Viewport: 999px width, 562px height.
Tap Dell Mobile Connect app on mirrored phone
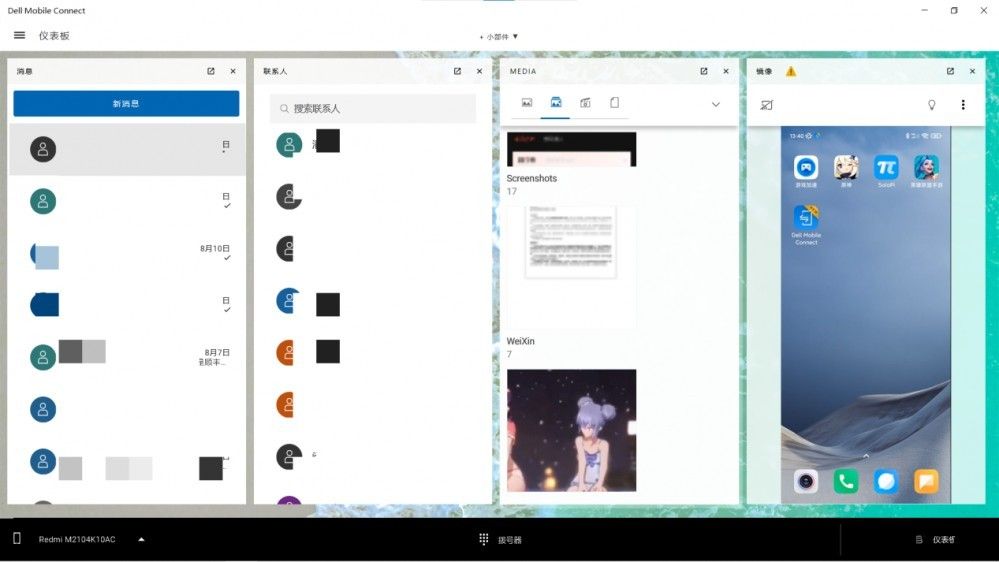point(806,219)
